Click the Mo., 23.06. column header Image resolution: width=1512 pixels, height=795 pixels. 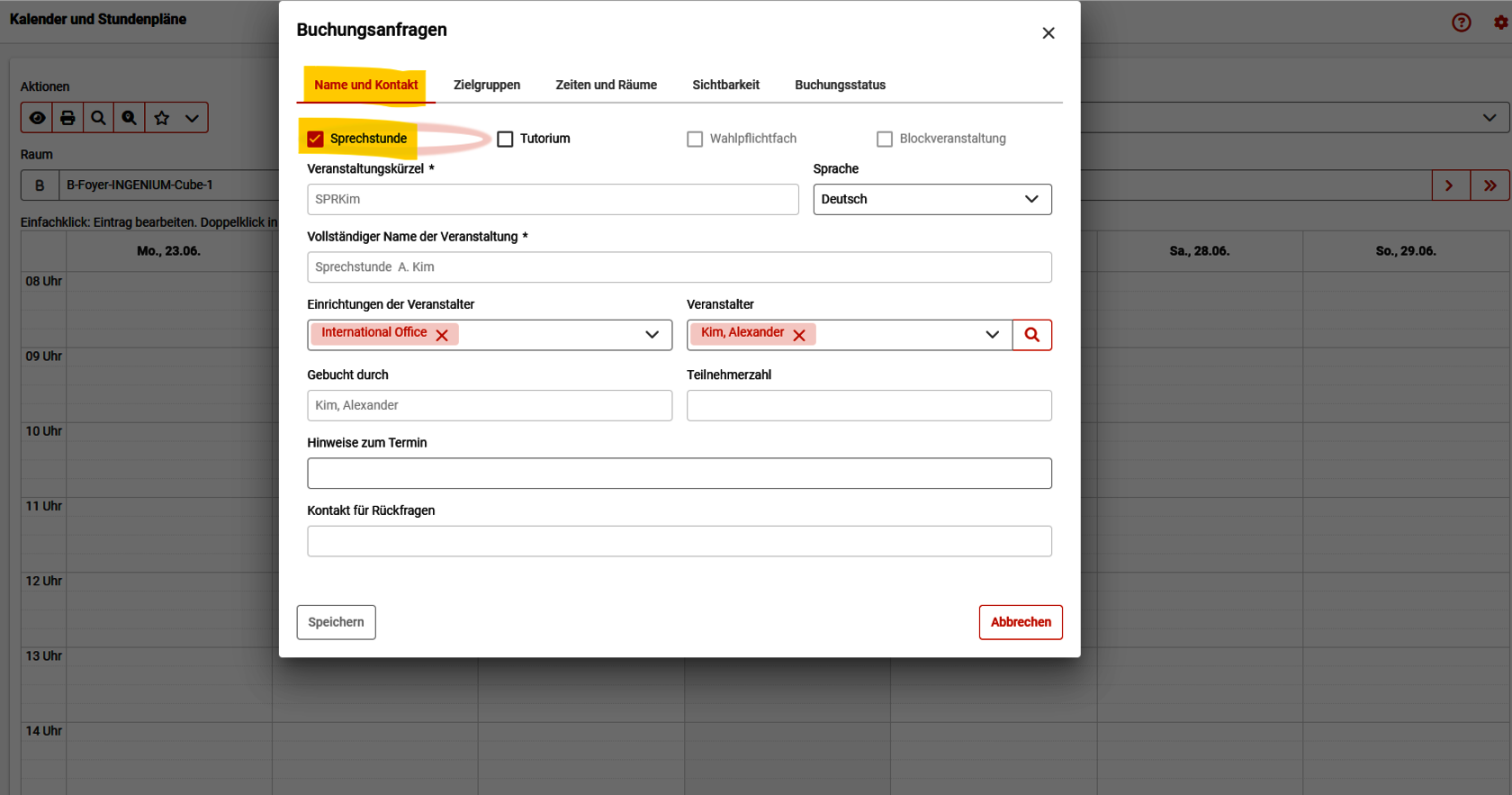pyautogui.click(x=168, y=251)
